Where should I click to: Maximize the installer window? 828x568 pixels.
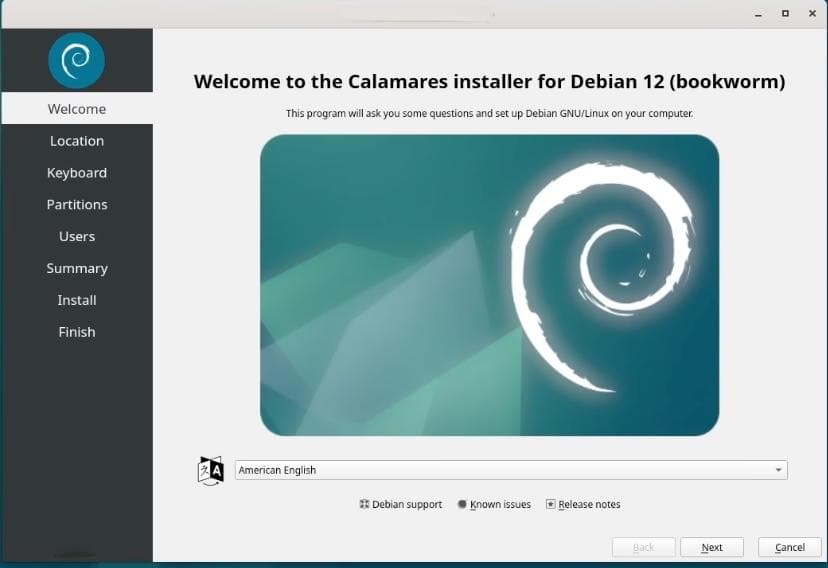point(785,14)
